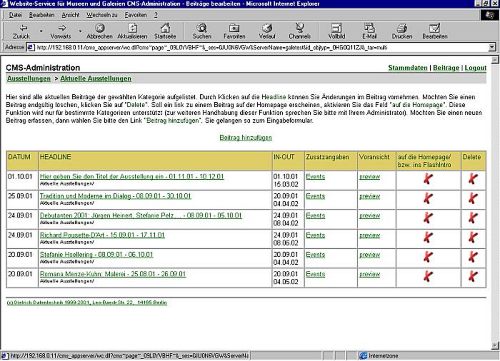Open the Favoriten toolbar icon
Image resolution: width=500 pixels, height=361 pixels.
pos(234,28)
